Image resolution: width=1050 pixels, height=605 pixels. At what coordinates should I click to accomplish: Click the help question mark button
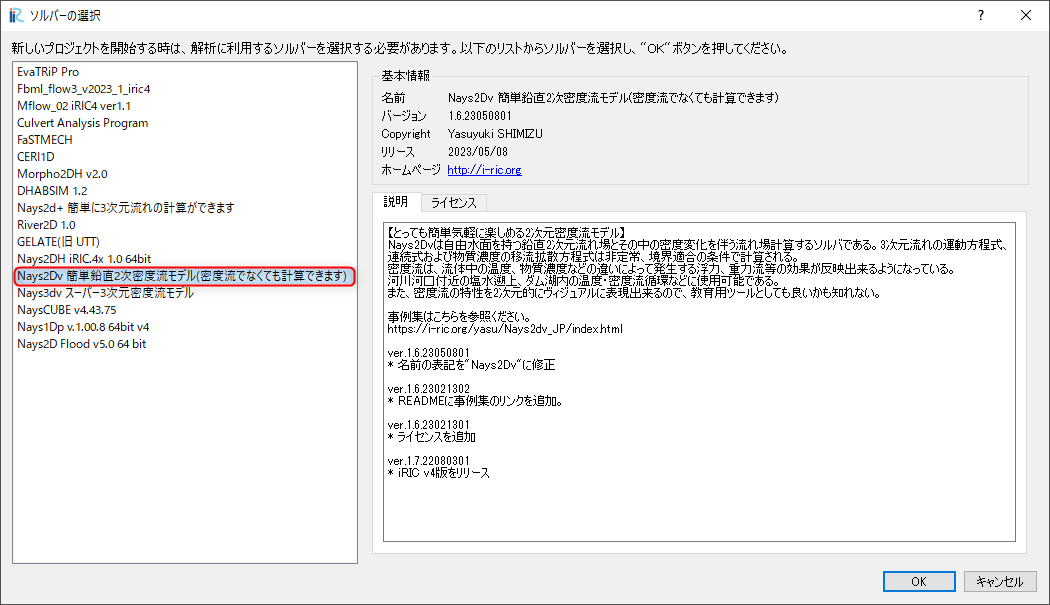click(x=981, y=15)
